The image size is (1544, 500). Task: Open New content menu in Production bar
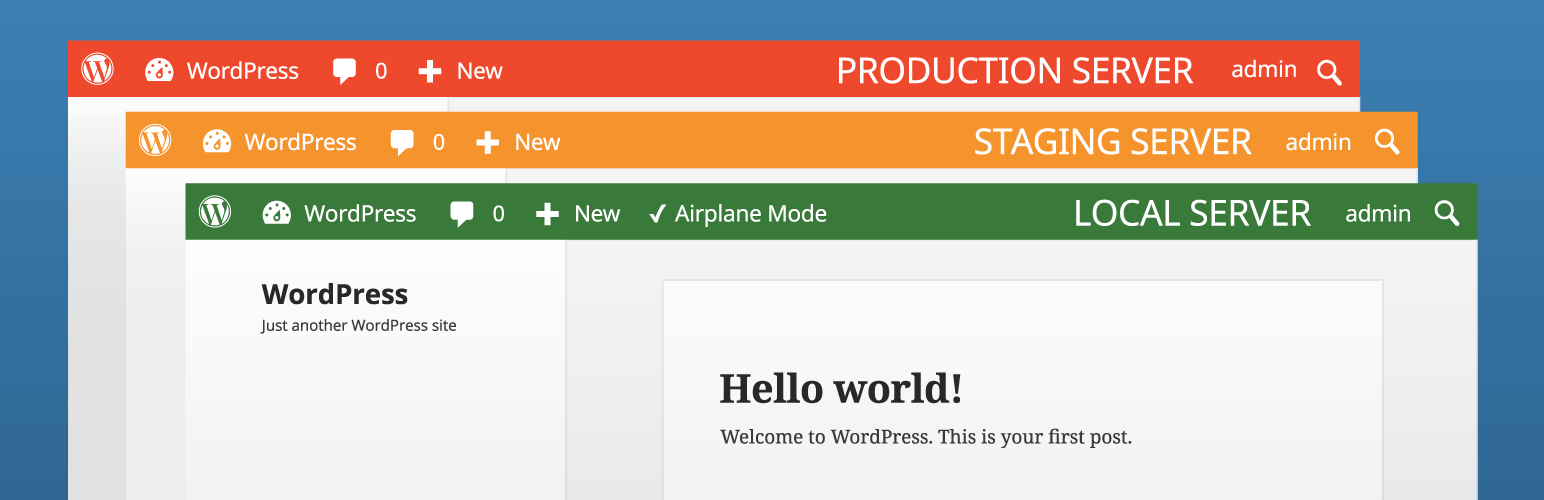[x=480, y=71]
